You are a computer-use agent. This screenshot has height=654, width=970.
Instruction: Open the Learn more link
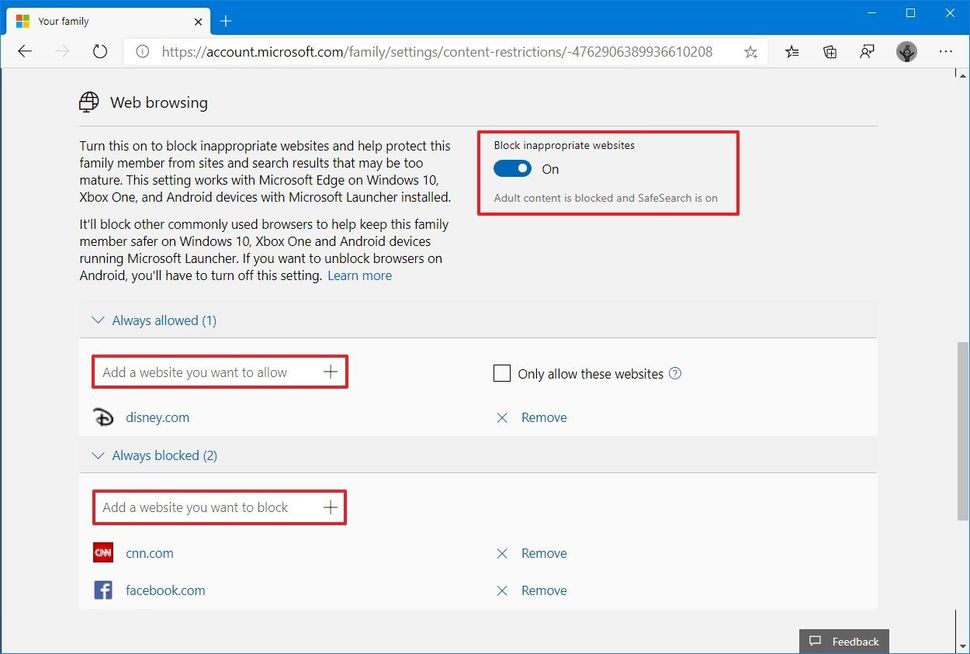[x=359, y=275]
